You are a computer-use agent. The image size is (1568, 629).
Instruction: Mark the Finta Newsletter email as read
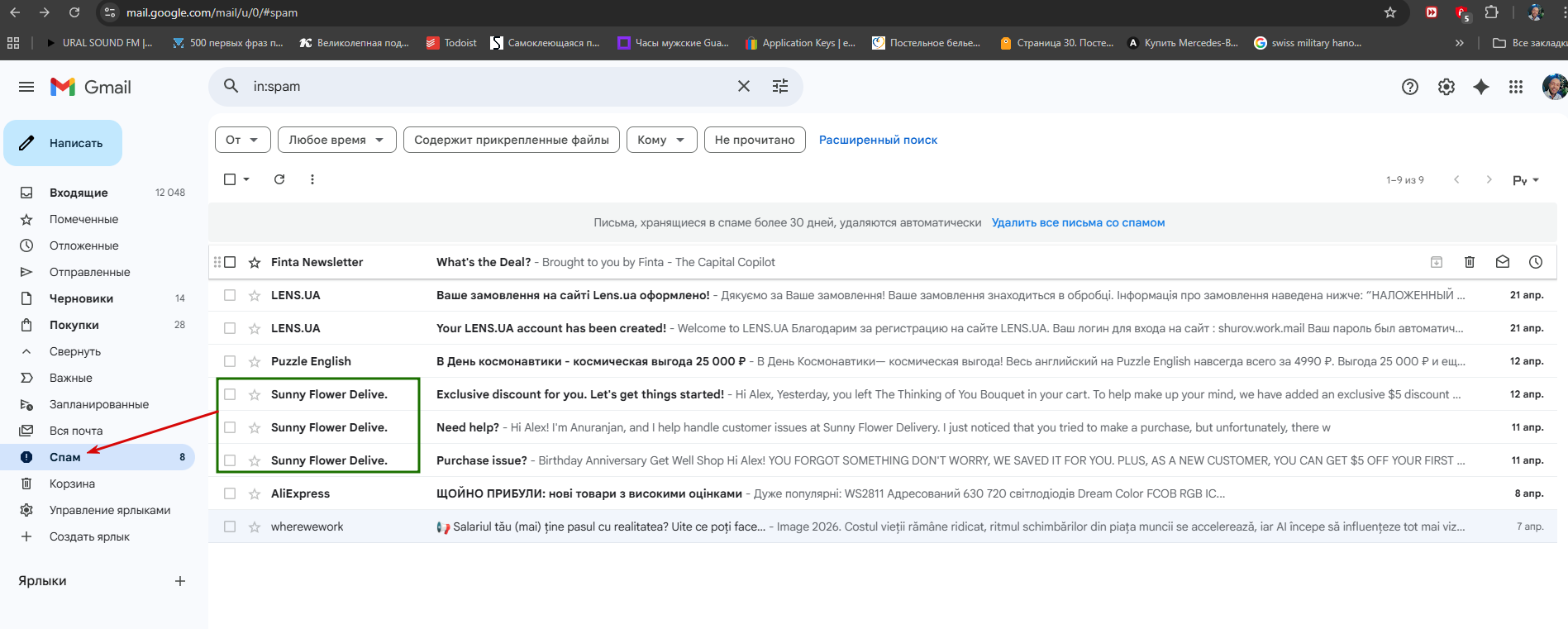[x=1503, y=262]
